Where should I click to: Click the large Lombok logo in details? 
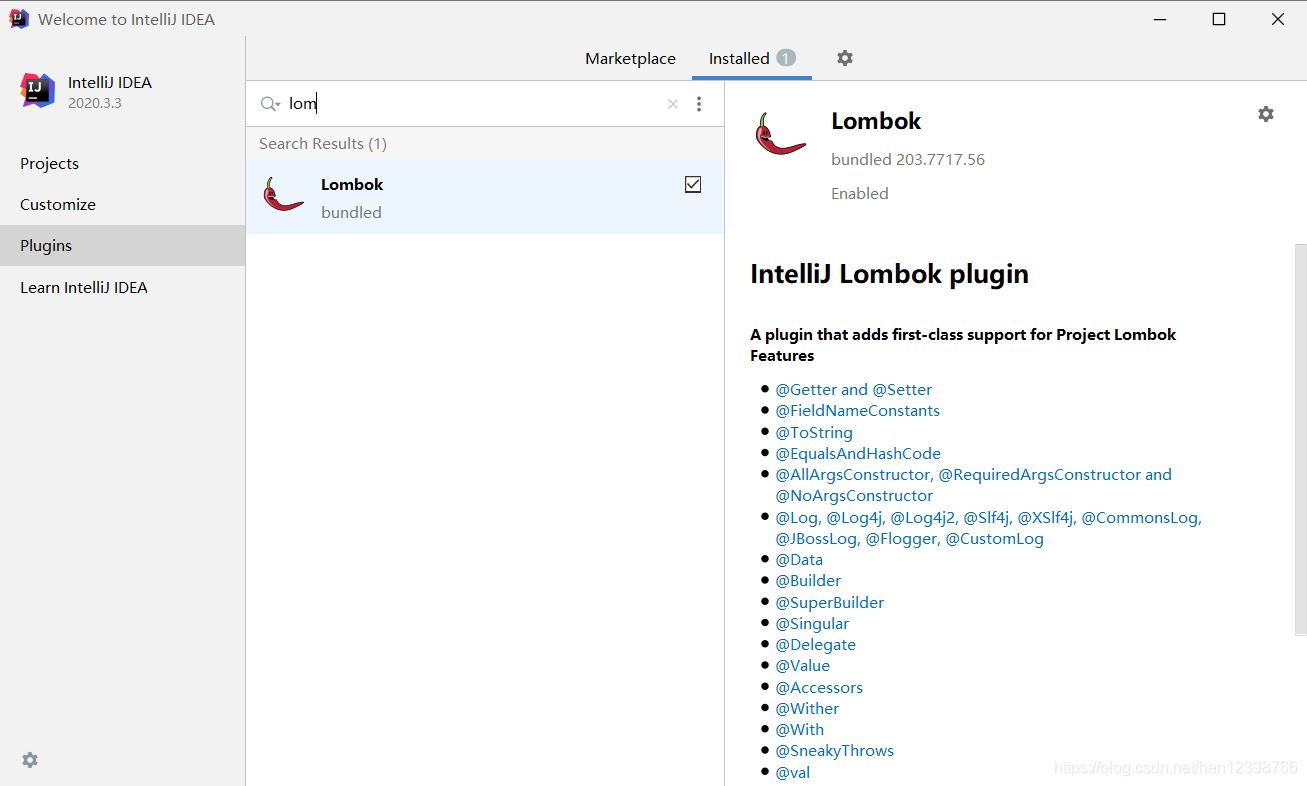click(781, 134)
